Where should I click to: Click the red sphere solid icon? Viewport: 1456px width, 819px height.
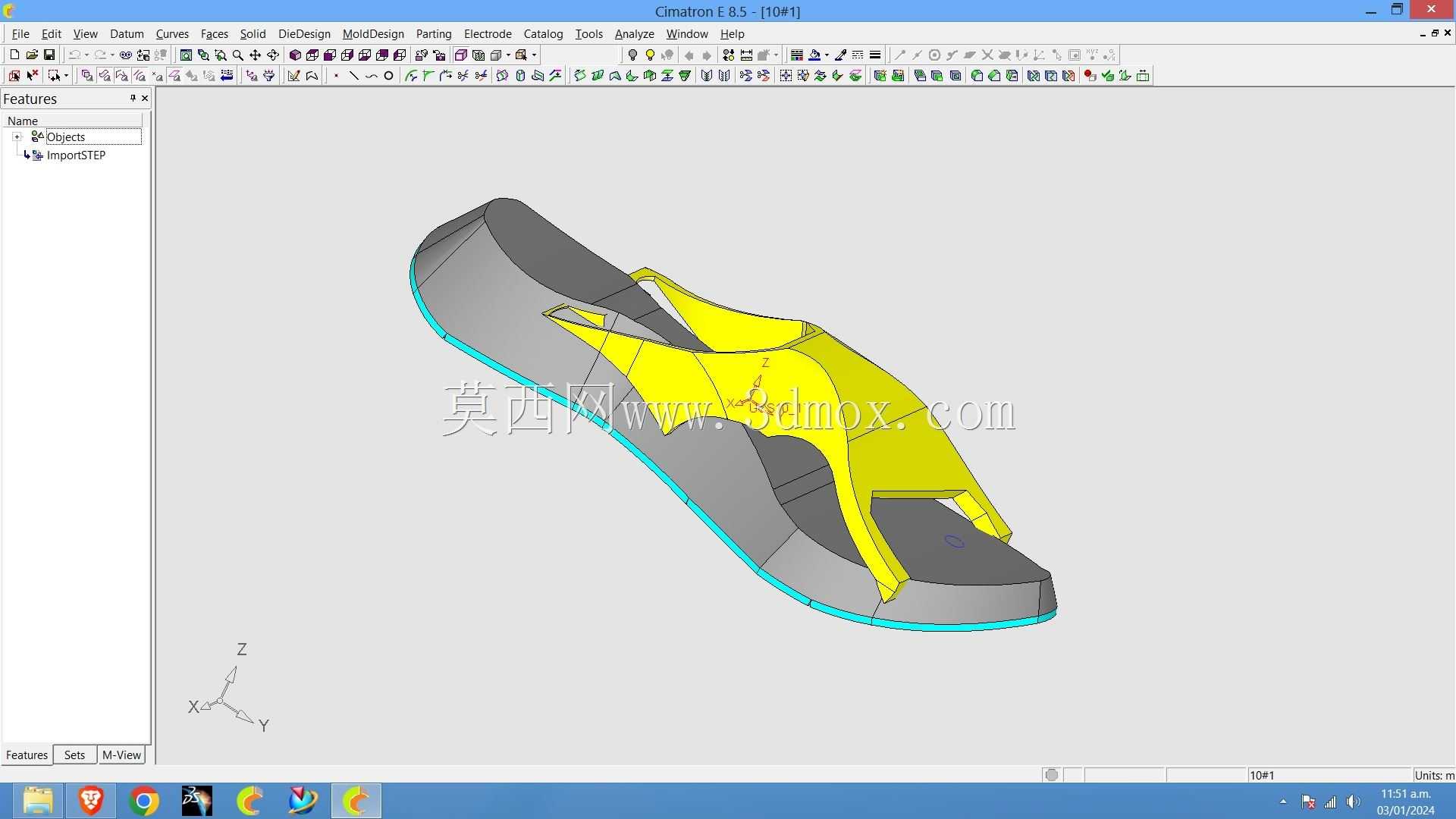click(1090, 76)
